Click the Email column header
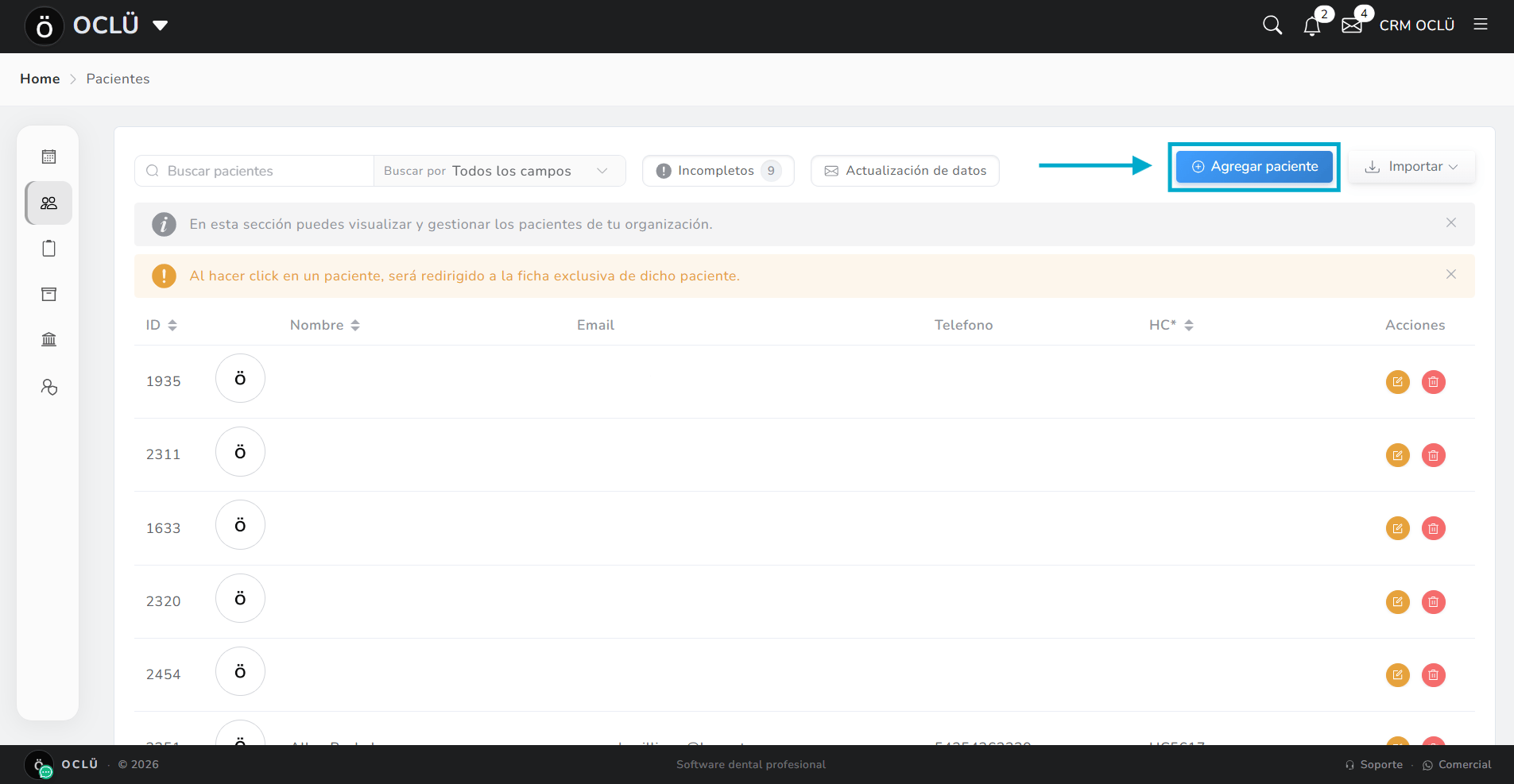Screen dimensions: 1514x784 coord(595,325)
